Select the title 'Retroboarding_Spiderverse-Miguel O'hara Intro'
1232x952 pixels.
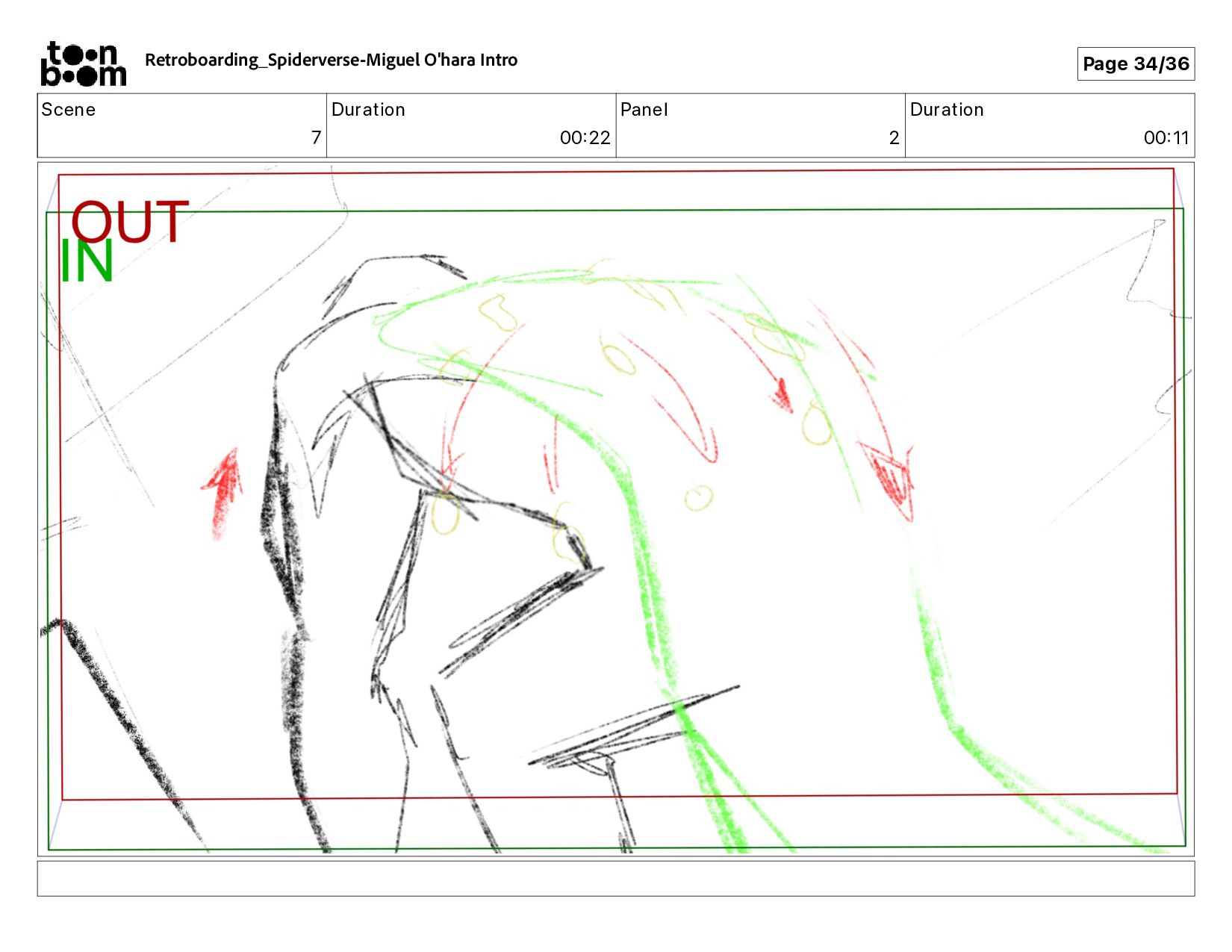pos(331,60)
